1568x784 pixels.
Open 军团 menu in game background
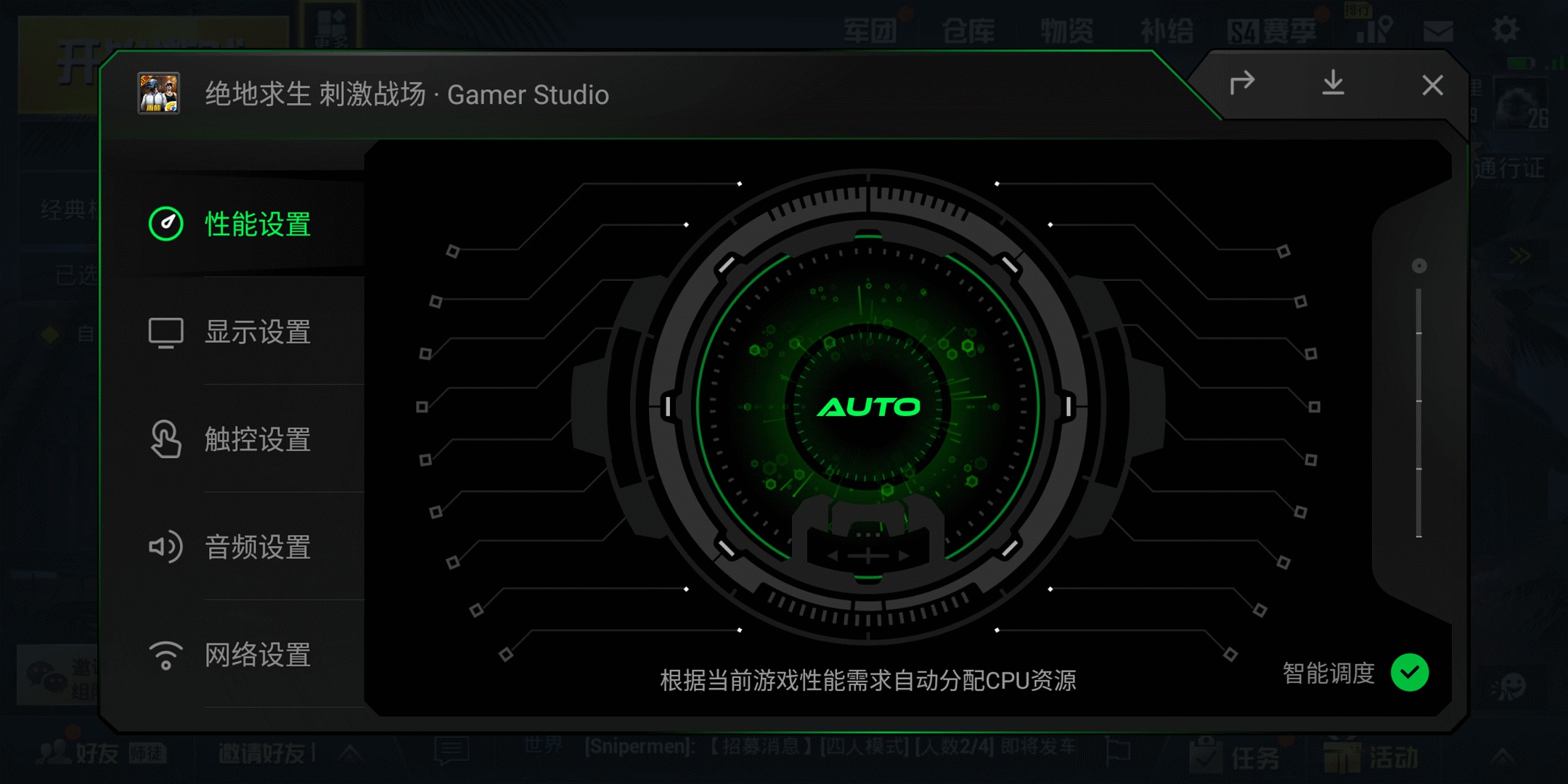click(x=870, y=31)
